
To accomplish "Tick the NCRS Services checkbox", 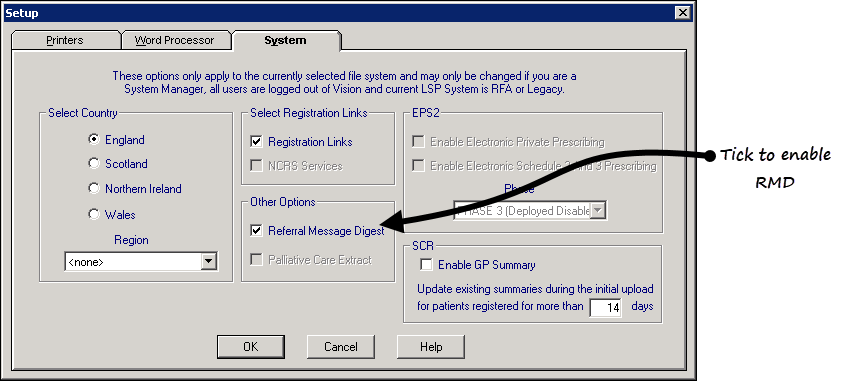I will (256, 165).
